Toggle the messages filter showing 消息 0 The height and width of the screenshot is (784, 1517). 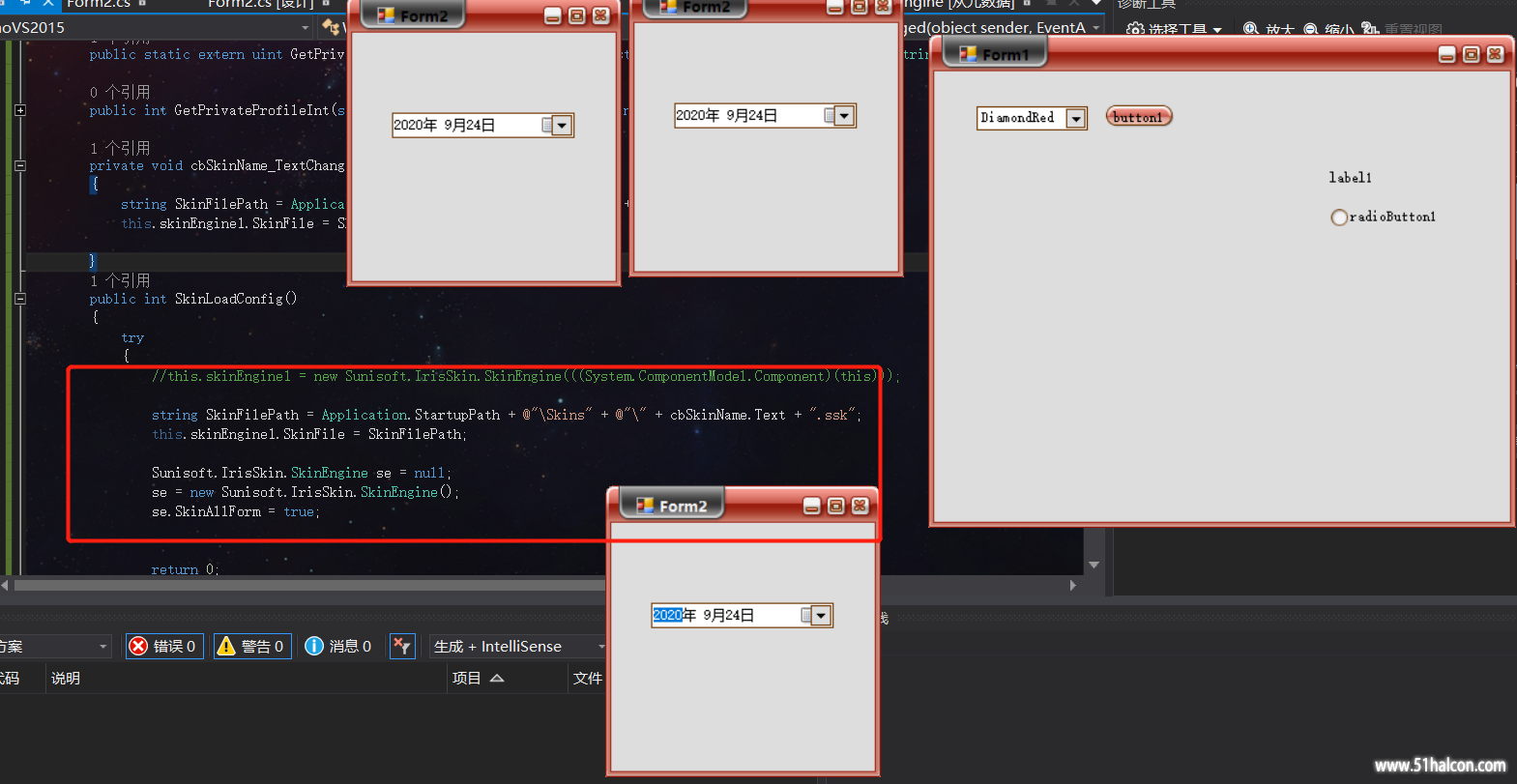338,646
